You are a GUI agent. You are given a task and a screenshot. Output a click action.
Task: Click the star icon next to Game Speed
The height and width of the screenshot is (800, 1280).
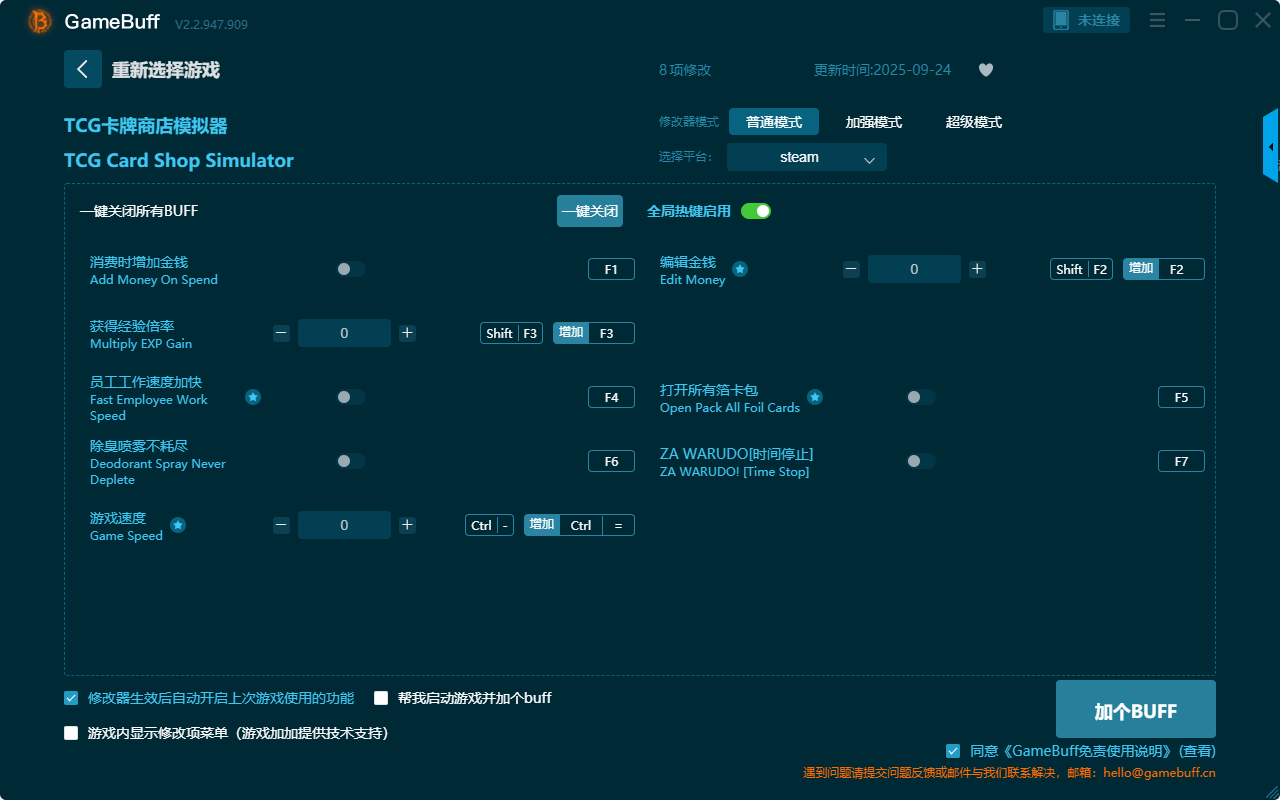click(x=178, y=525)
